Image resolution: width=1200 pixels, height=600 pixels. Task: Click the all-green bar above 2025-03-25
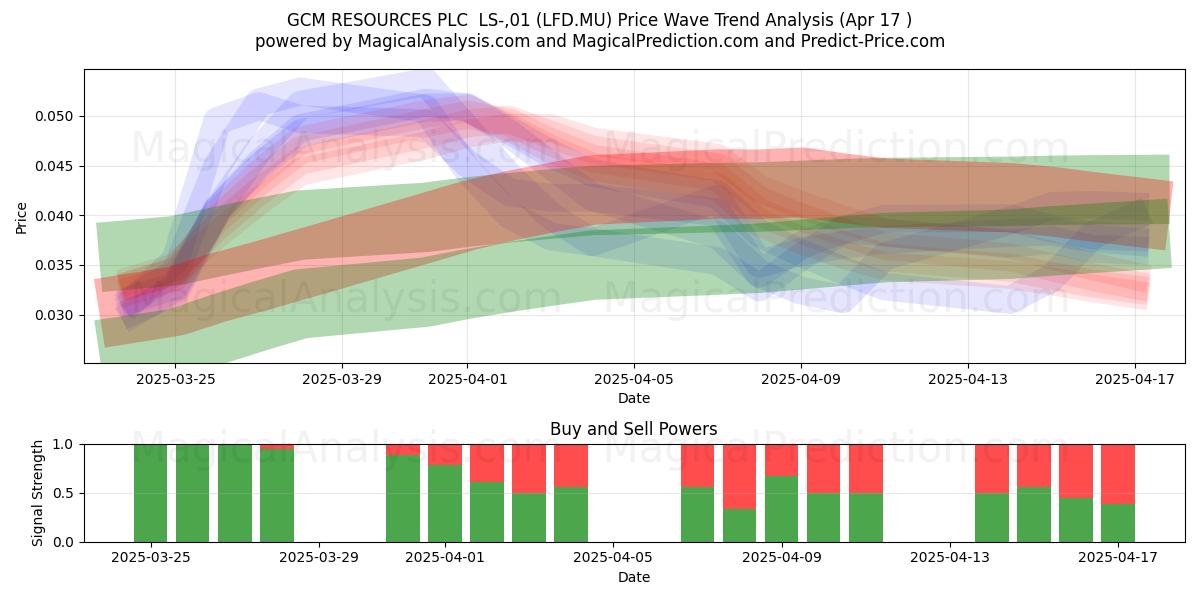[x=151, y=493]
